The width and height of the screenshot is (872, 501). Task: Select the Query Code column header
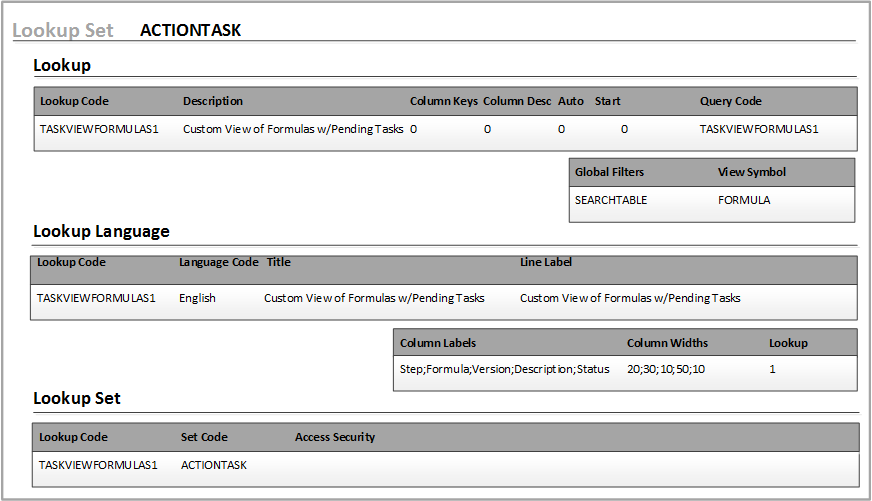[730, 101]
